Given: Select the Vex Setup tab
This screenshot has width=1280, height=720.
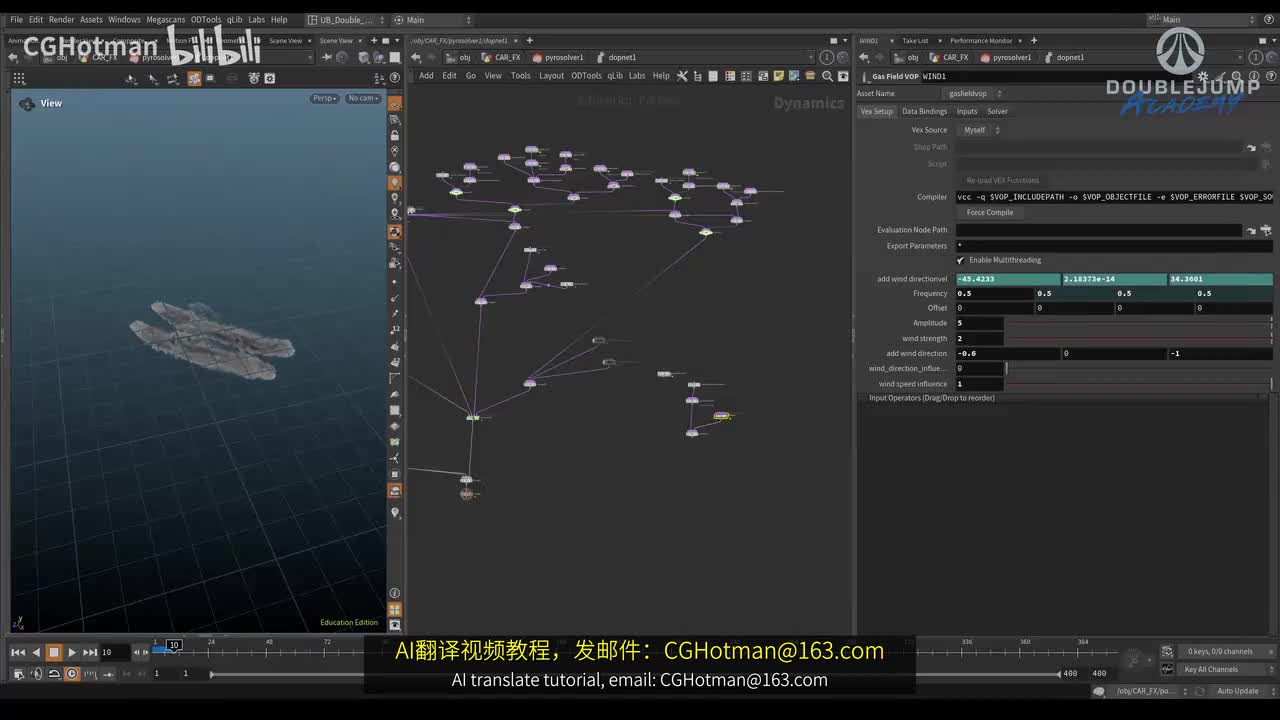Looking at the screenshot, I should [x=876, y=111].
